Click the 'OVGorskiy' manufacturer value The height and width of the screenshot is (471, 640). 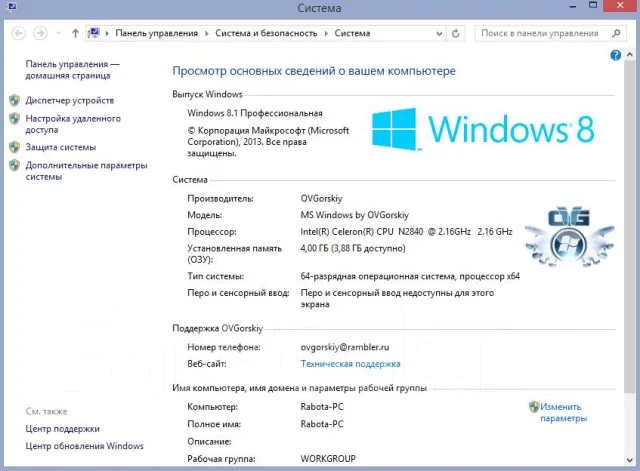click(321, 198)
